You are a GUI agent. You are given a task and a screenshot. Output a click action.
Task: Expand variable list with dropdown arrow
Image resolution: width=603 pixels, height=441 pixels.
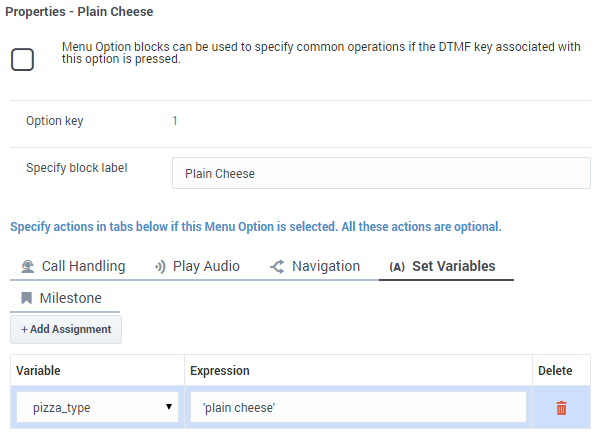(x=168, y=407)
